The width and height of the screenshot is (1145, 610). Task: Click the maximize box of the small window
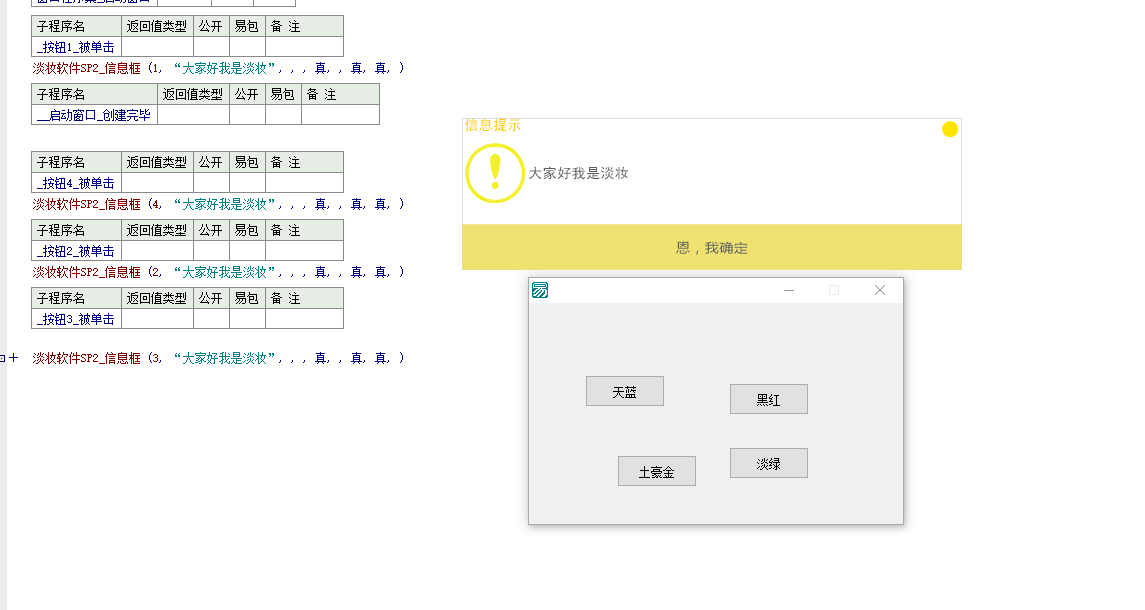834,291
